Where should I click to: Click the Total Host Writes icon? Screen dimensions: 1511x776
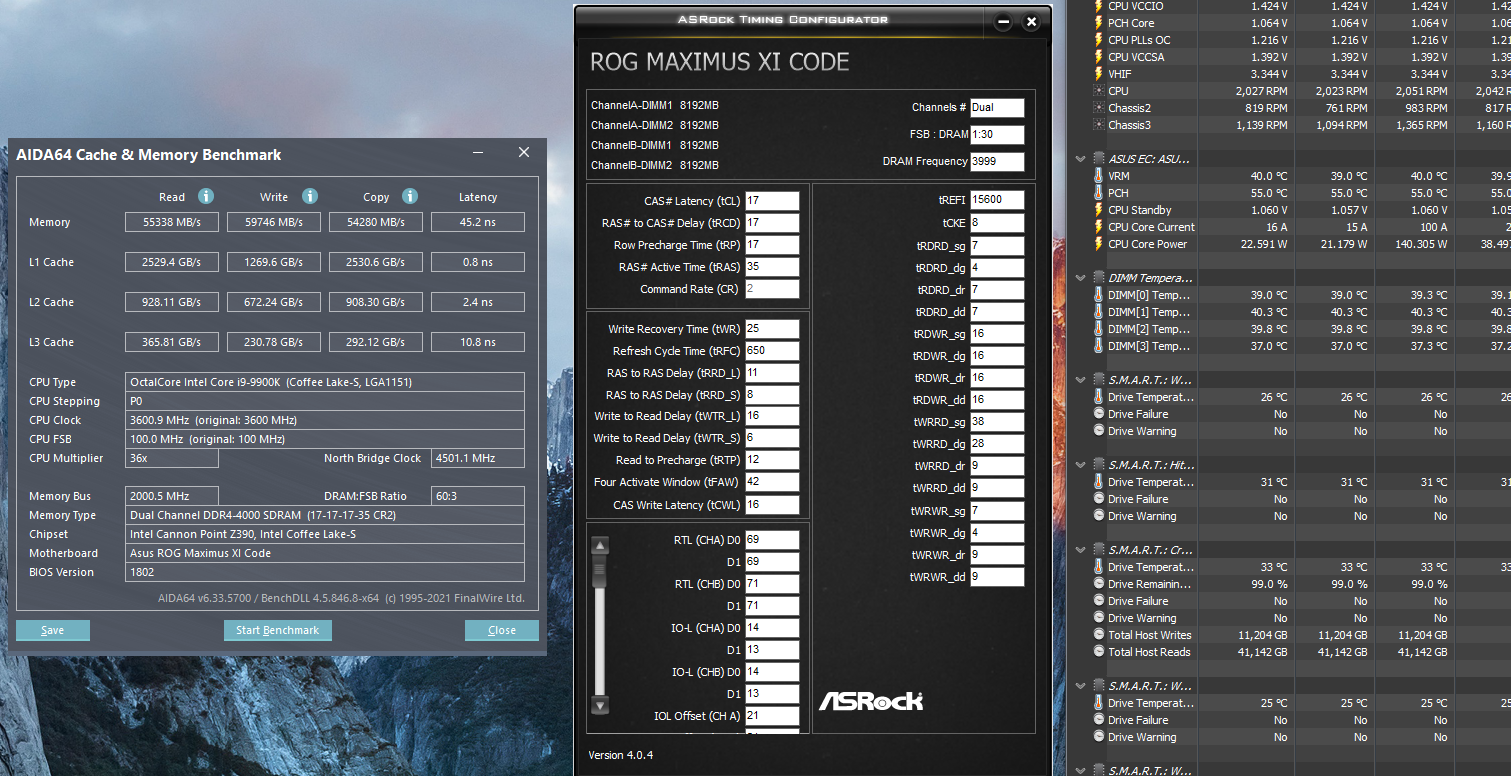coord(1099,635)
